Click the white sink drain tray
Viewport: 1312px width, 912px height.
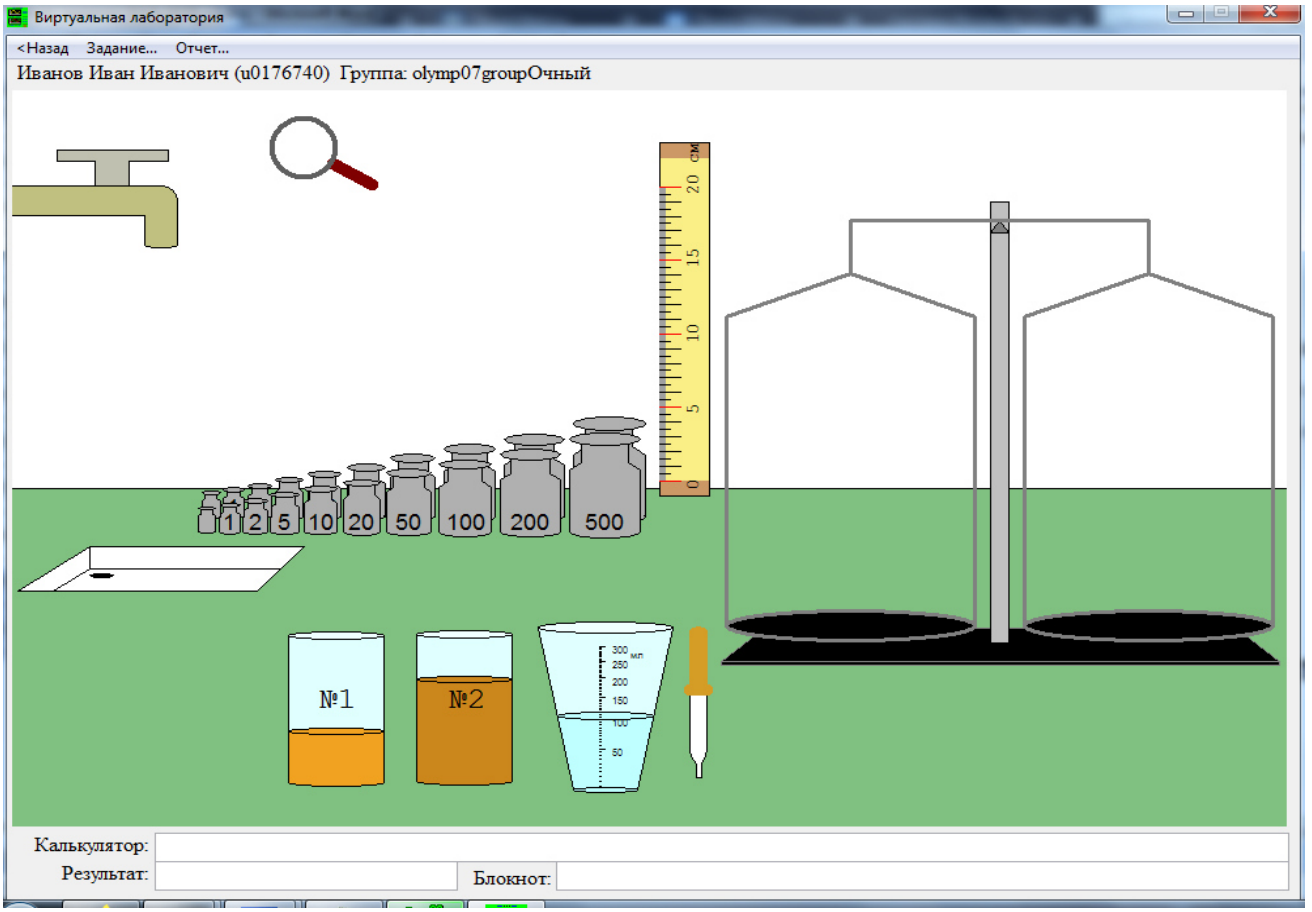[x=161, y=569]
